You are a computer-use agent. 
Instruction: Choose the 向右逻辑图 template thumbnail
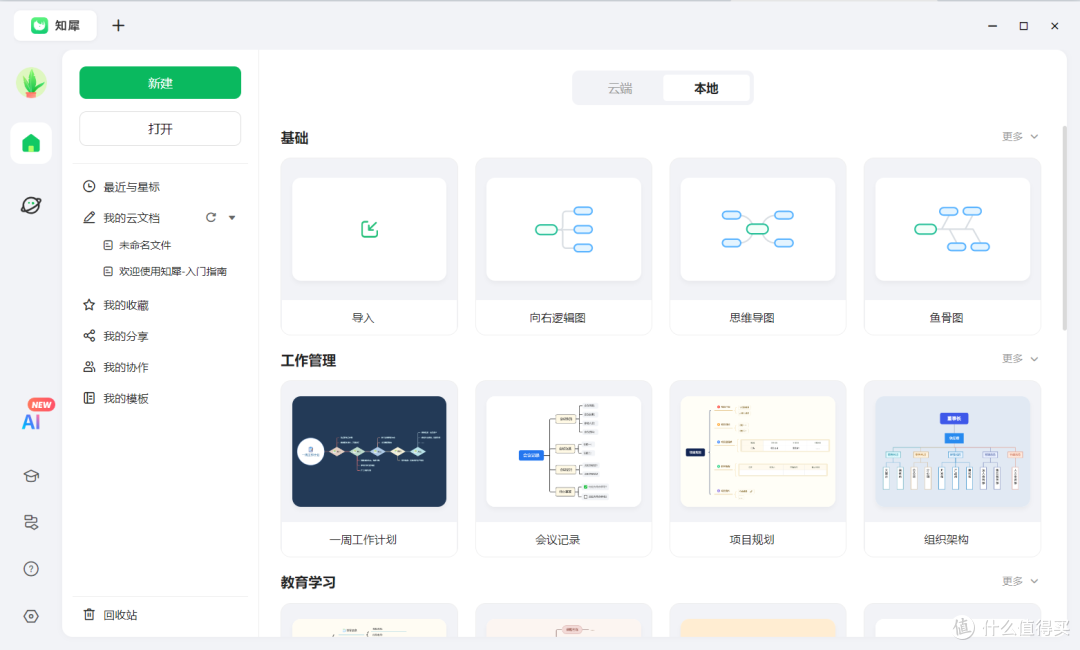pos(563,229)
